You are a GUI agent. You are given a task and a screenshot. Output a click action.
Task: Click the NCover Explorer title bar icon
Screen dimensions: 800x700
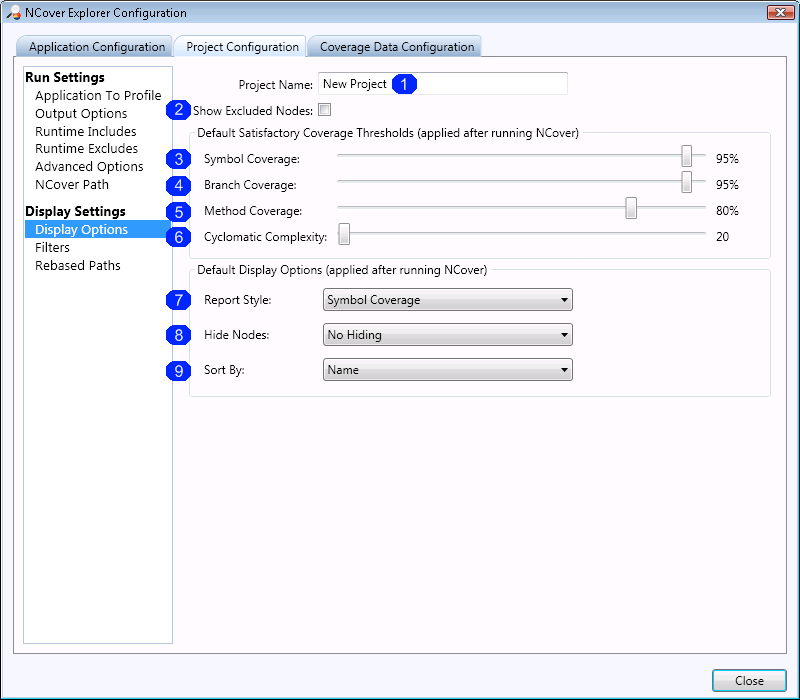click(13, 13)
